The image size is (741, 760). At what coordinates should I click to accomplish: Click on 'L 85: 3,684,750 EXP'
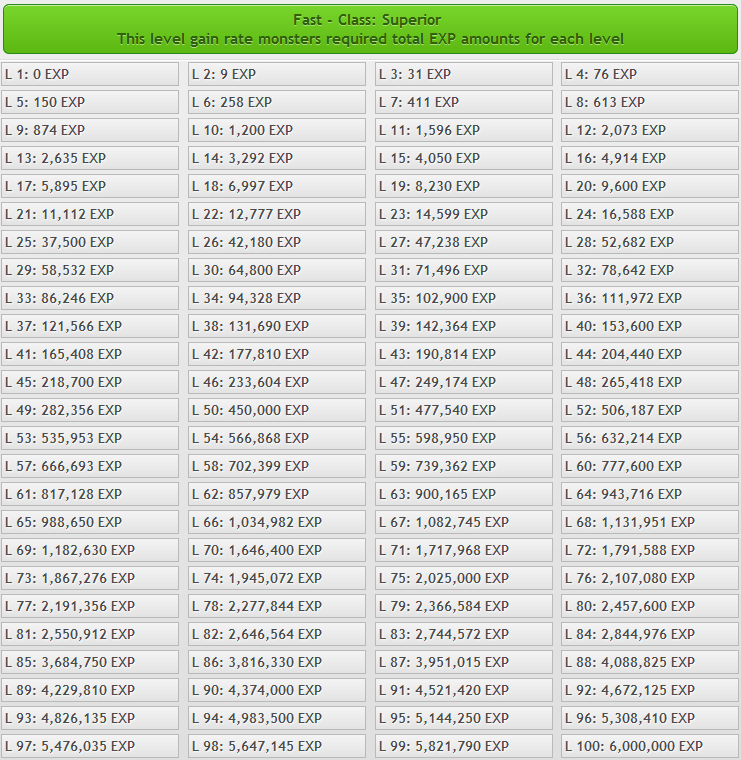click(90, 662)
